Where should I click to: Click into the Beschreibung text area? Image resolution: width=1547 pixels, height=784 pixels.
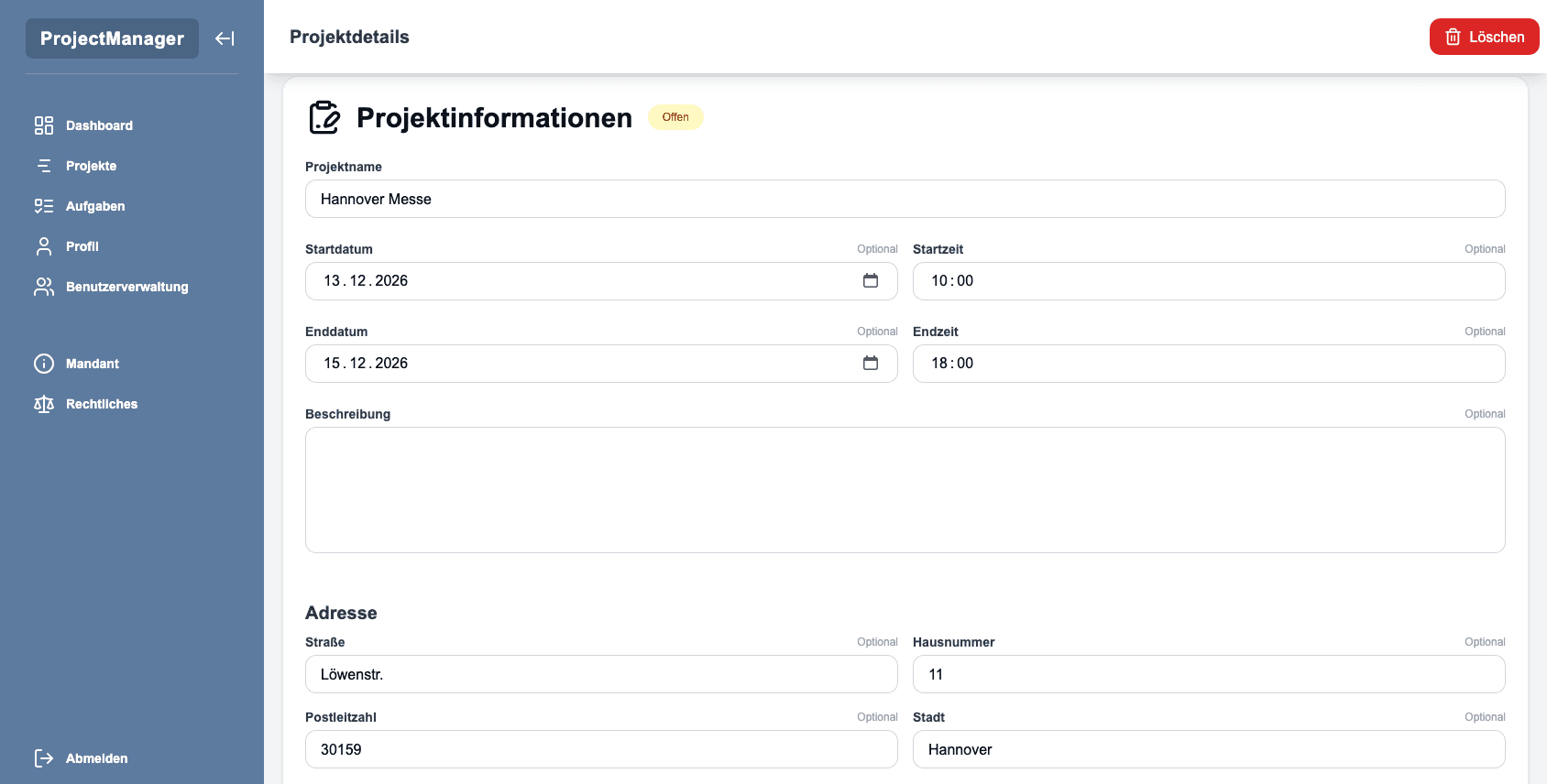(905, 490)
